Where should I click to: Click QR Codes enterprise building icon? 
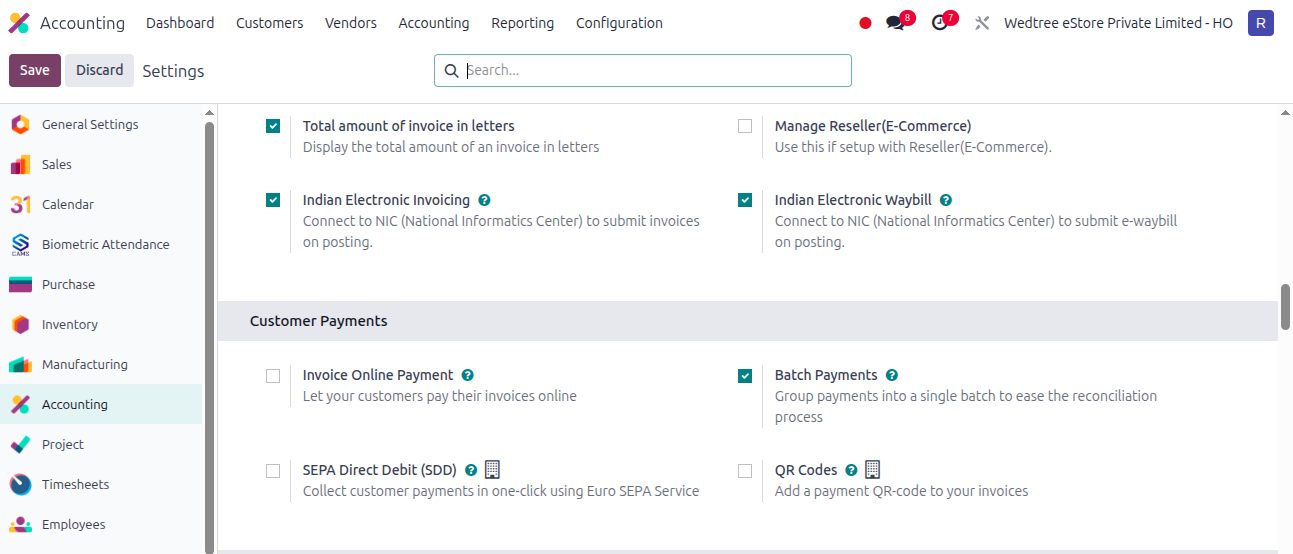point(873,469)
